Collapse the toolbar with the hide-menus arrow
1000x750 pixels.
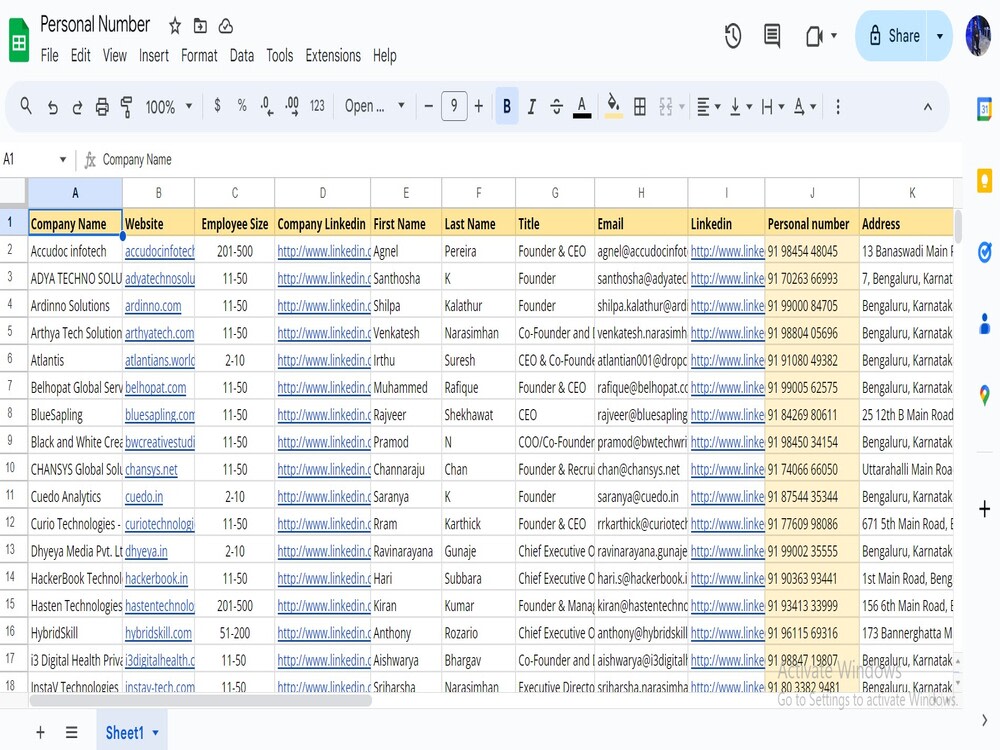click(928, 105)
